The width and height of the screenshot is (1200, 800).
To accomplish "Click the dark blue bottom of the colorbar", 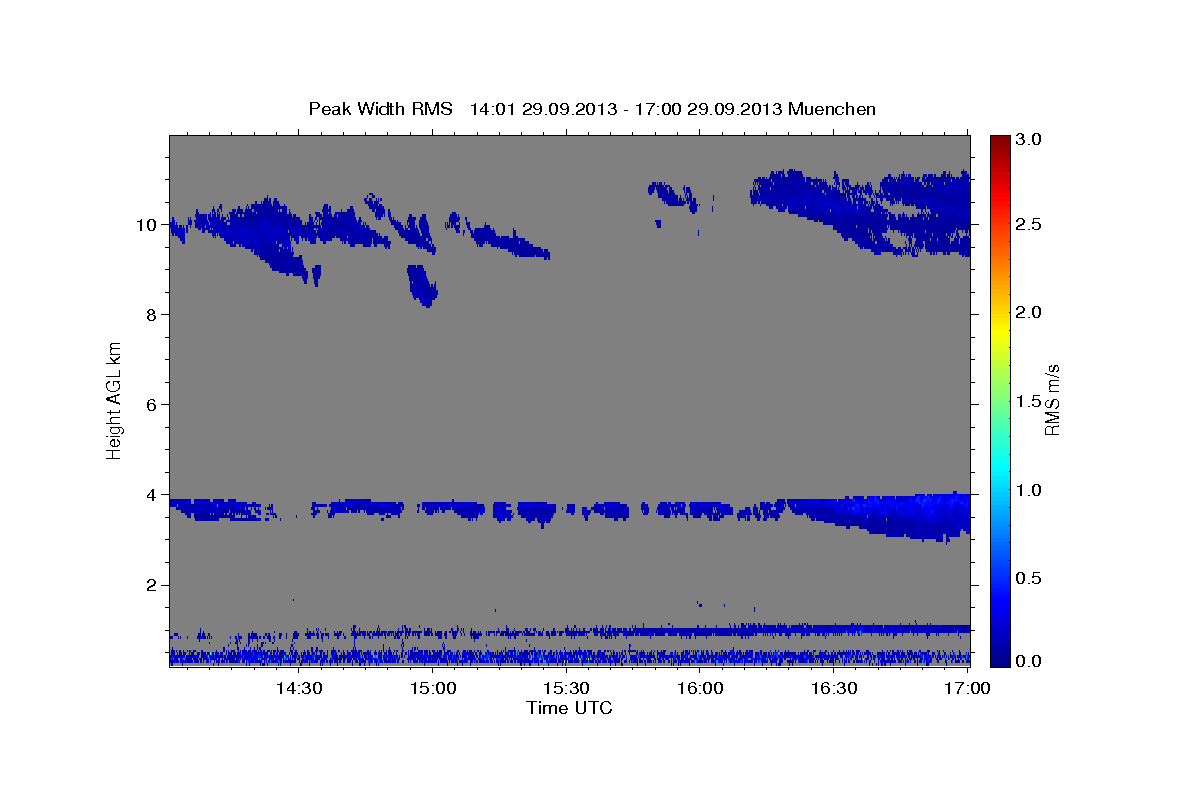I will point(1000,658).
